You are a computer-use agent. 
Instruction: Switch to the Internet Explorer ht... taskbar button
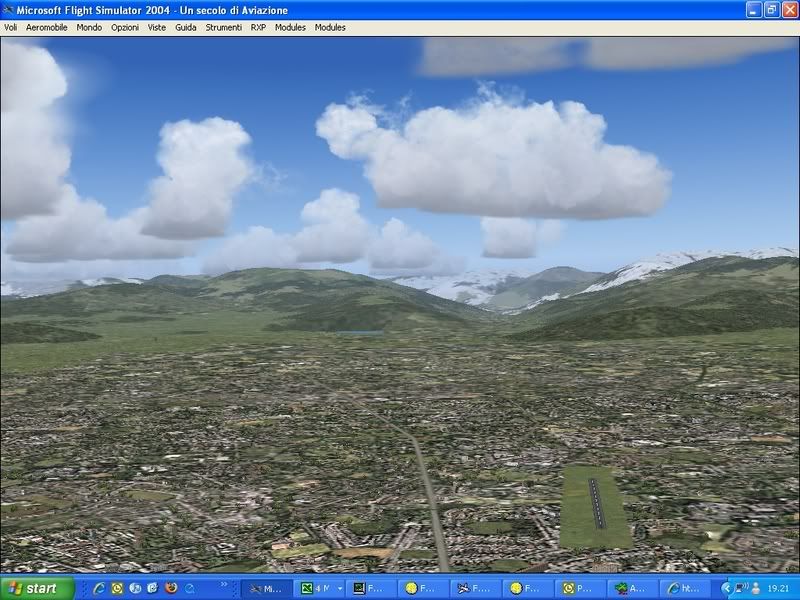click(x=685, y=589)
